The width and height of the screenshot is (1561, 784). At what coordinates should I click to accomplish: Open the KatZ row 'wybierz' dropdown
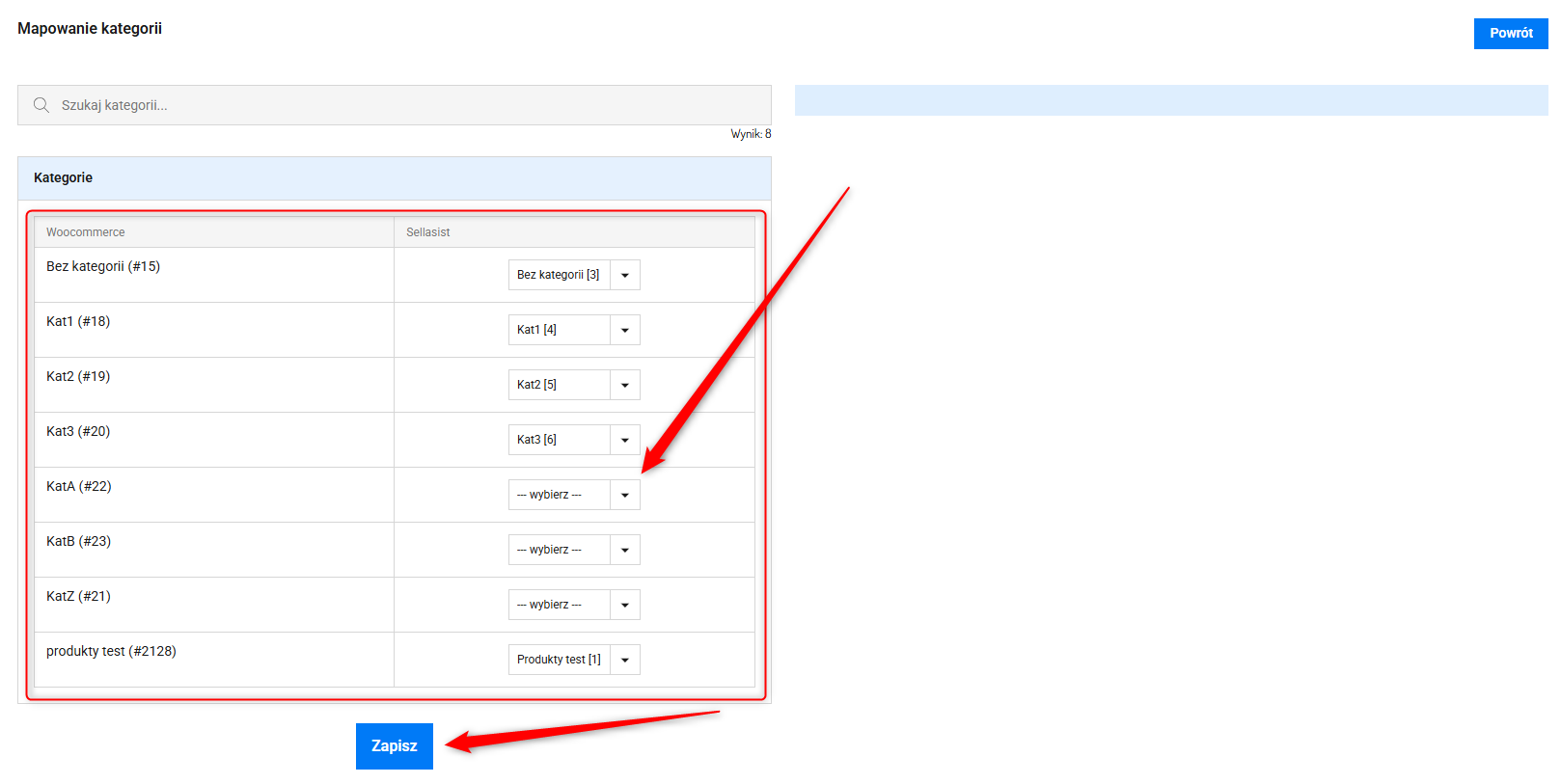coord(574,605)
